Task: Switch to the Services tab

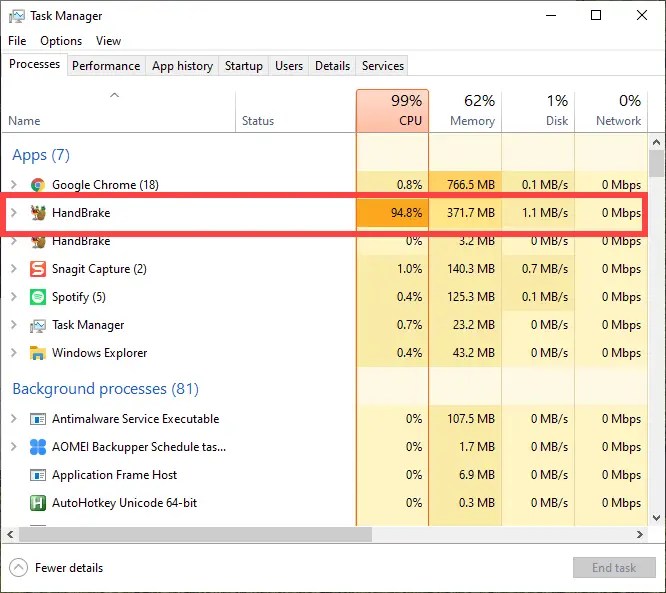Action: click(382, 66)
